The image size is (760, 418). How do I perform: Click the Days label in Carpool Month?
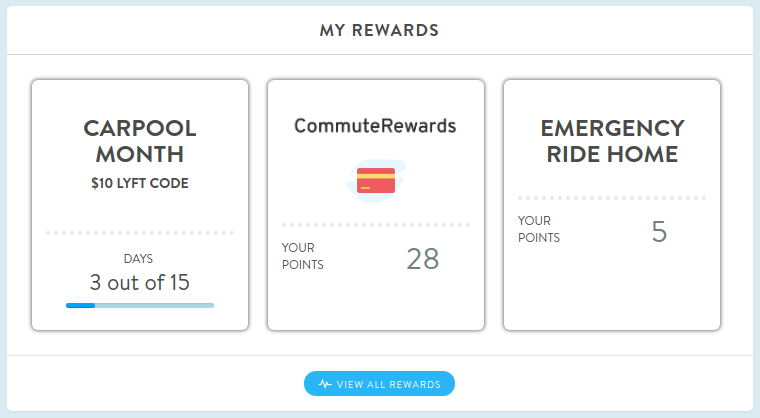pyautogui.click(x=138, y=258)
